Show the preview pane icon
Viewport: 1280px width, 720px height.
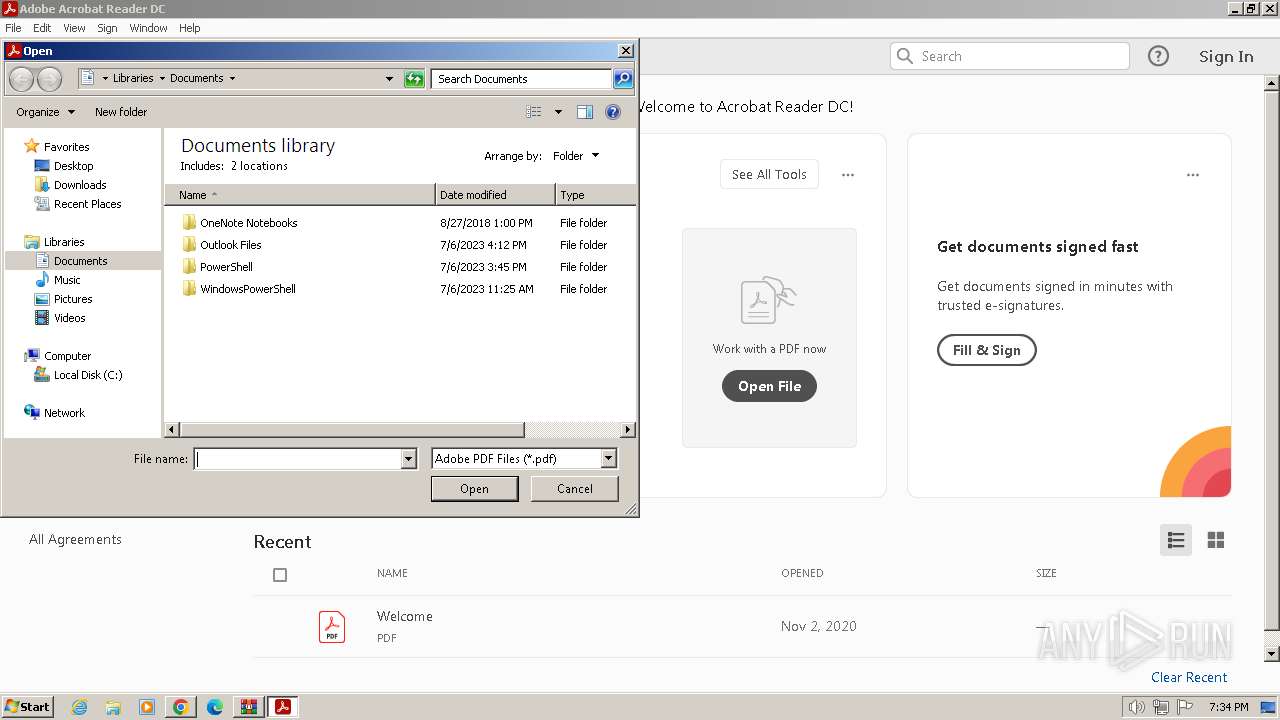click(585, 112)
